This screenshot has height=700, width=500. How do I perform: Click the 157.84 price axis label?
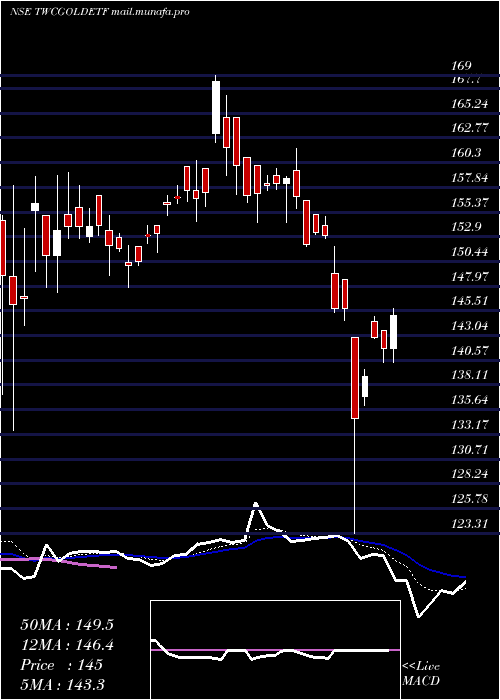point(471,178)
